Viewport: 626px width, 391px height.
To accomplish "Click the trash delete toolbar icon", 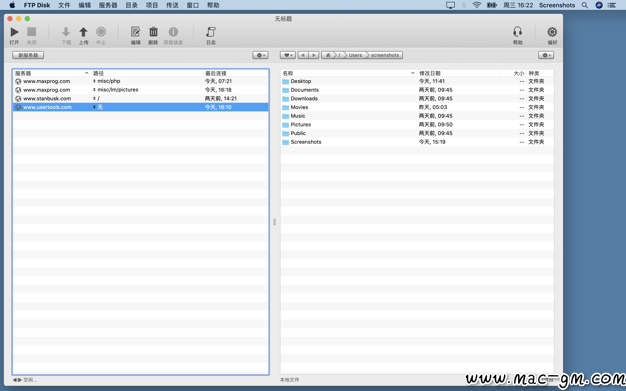I will (x=153, y=32).
